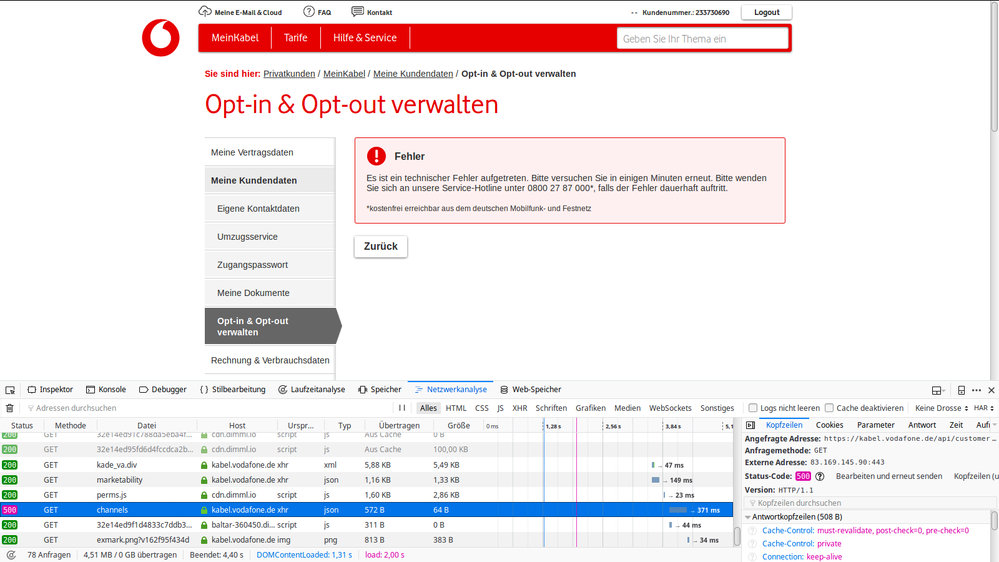999x562 pixels.
Task: Open the Hilfe & Service menu
Action: click(365, 38)
